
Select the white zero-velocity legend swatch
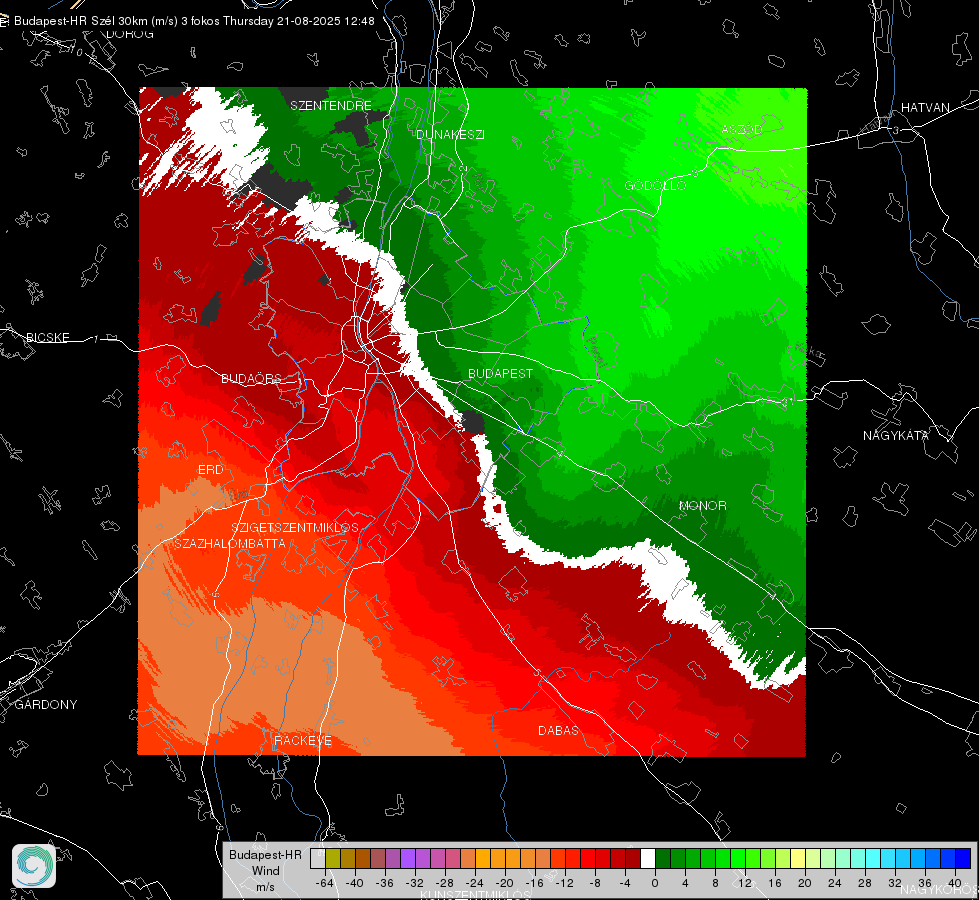click(648, 858)
